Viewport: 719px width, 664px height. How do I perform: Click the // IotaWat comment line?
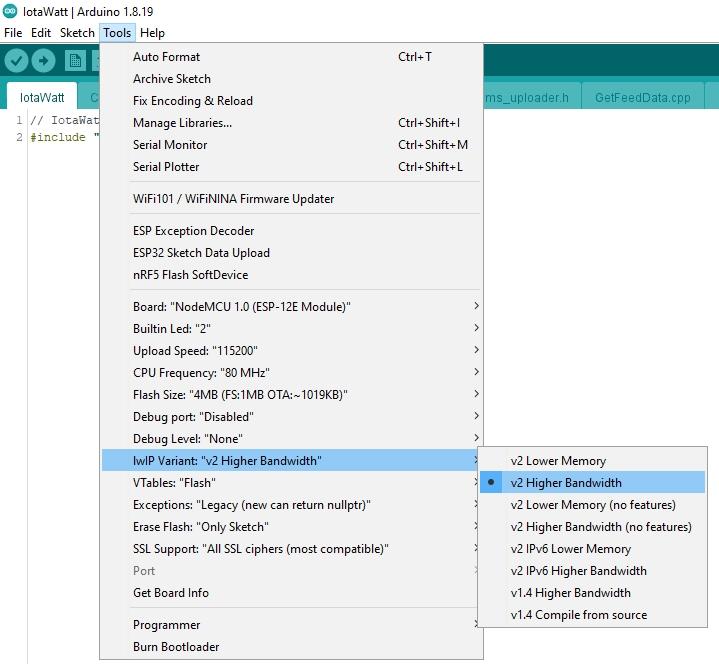[x=65, y=120]
